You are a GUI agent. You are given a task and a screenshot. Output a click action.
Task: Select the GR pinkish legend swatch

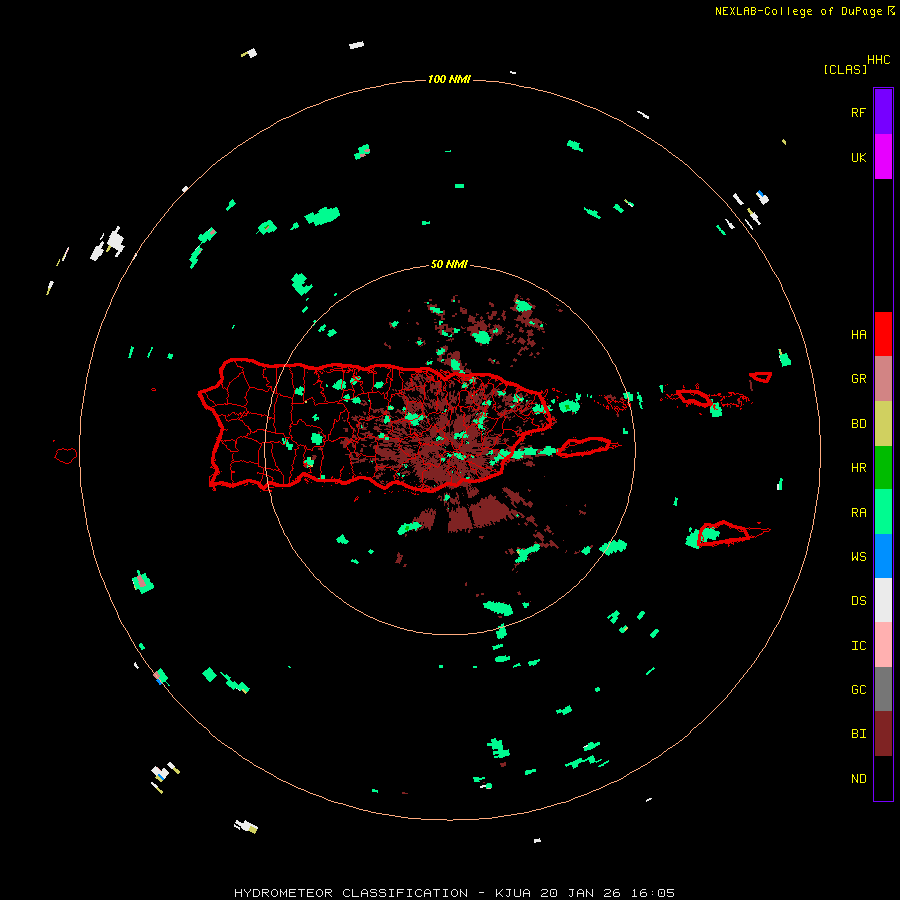tap(883, 379)
